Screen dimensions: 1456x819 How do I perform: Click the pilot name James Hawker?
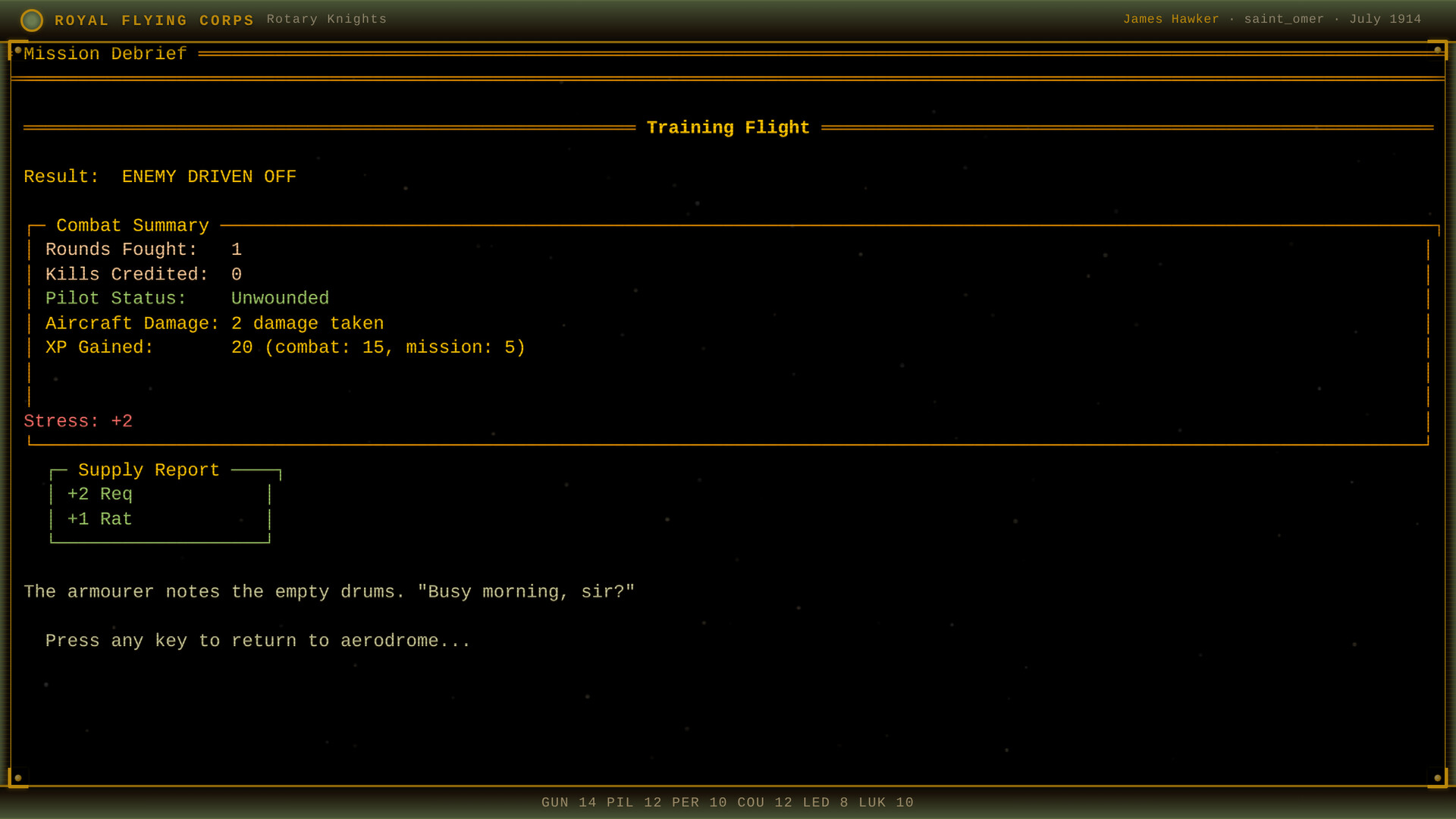click(1172, 19)
